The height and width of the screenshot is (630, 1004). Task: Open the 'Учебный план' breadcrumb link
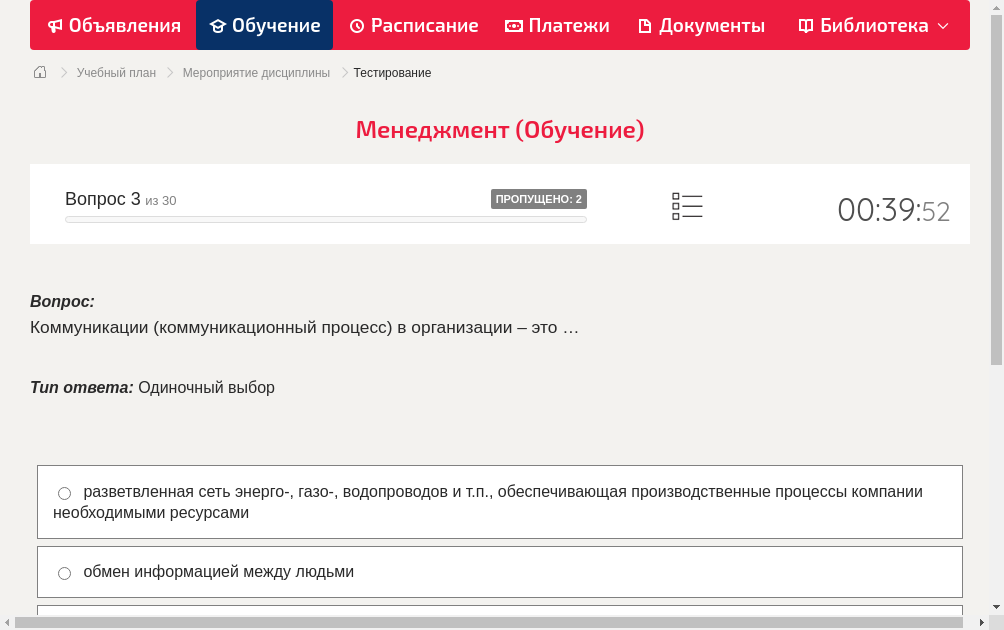[x=118, y=72]
